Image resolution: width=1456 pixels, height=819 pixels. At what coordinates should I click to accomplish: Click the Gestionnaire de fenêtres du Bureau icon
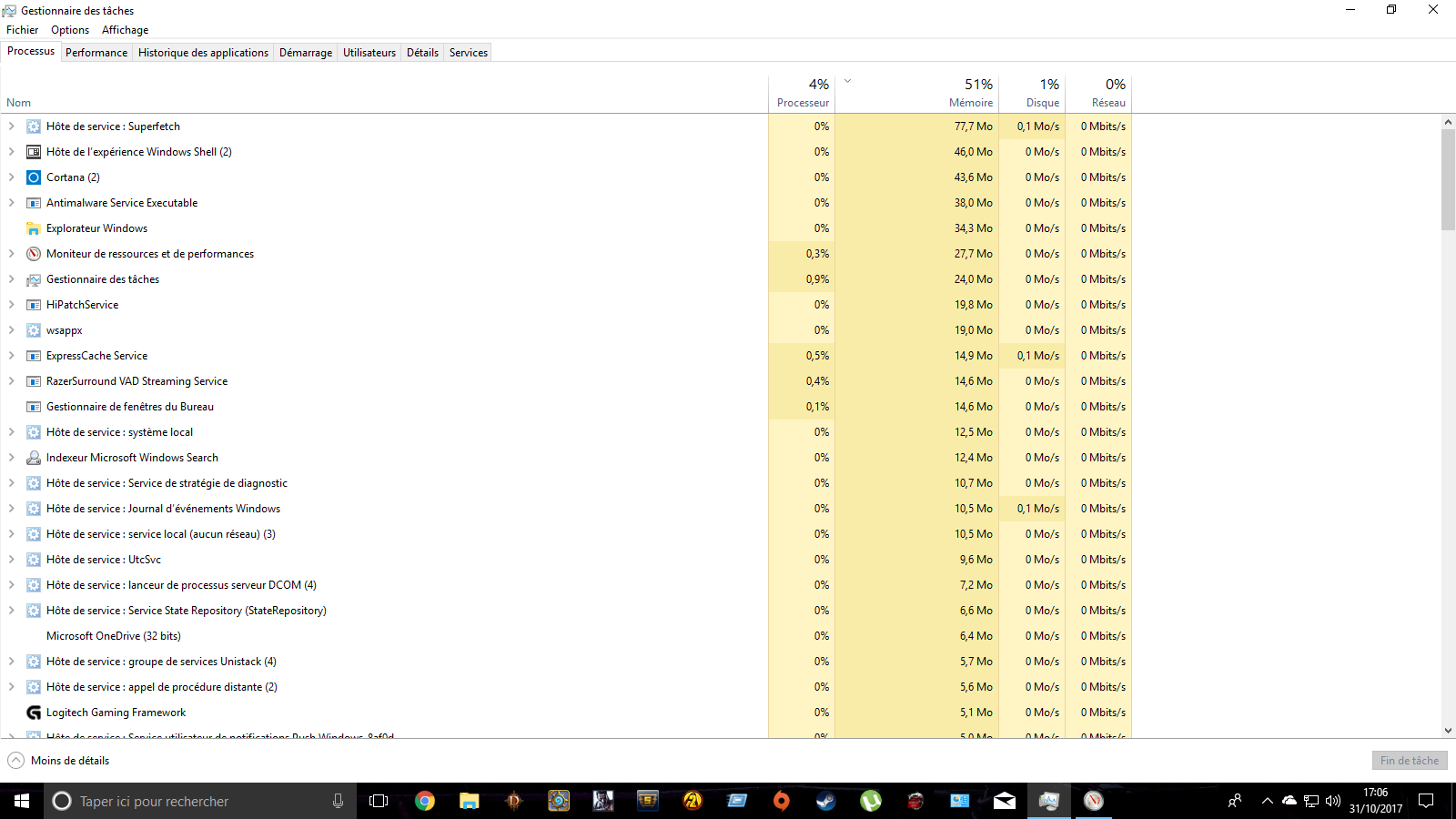coord(34,407)
